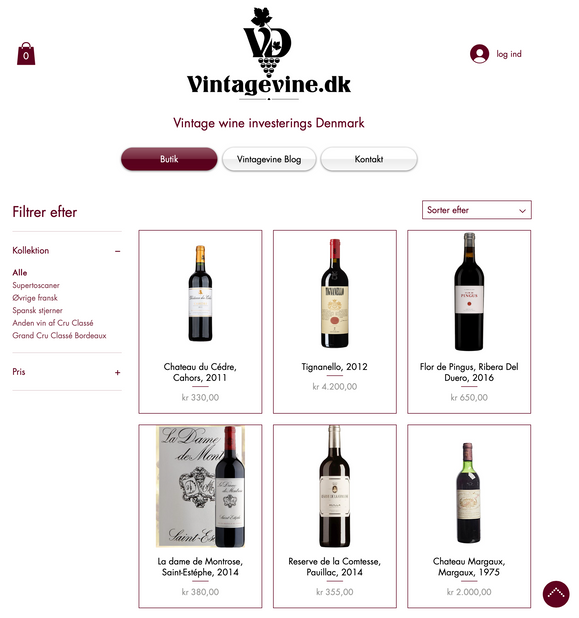The image size is (579, 618).
Task: Click the Flor de Pingus product title
Action: 469,372
